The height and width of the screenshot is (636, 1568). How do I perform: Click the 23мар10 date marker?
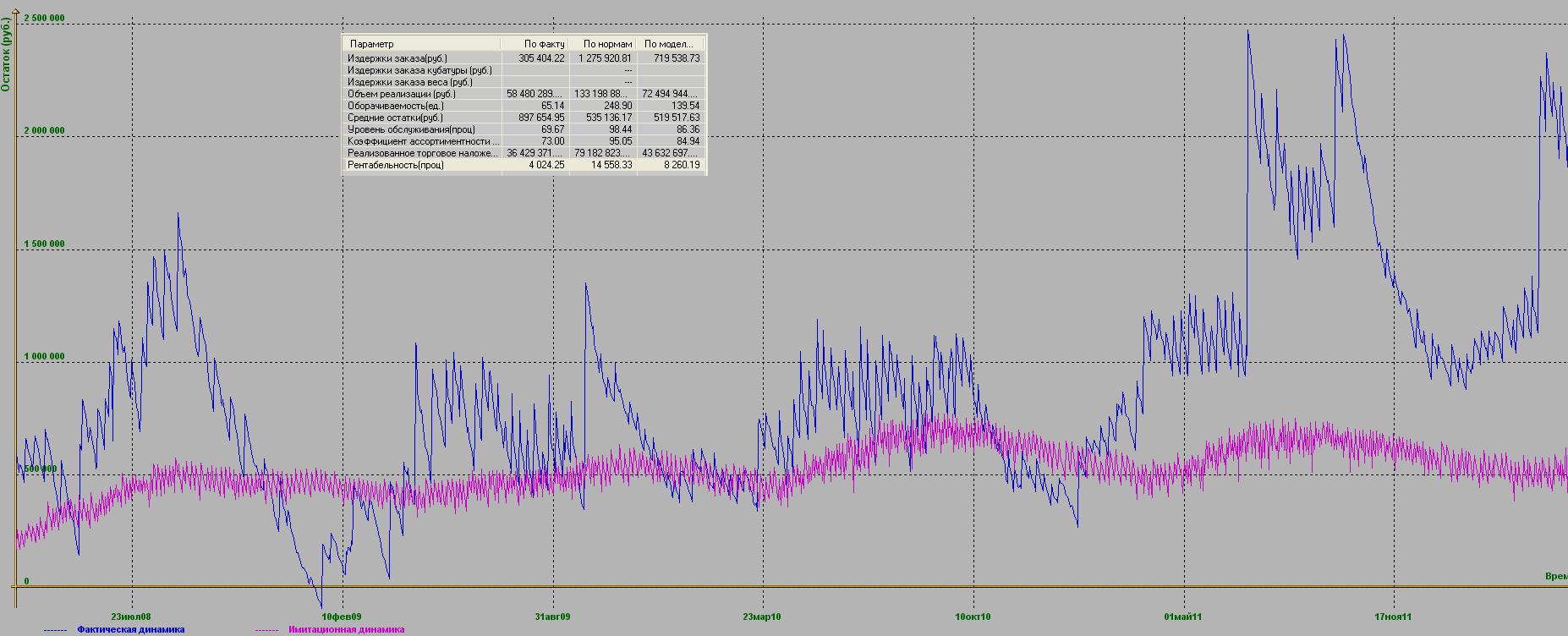click(762, 617)
